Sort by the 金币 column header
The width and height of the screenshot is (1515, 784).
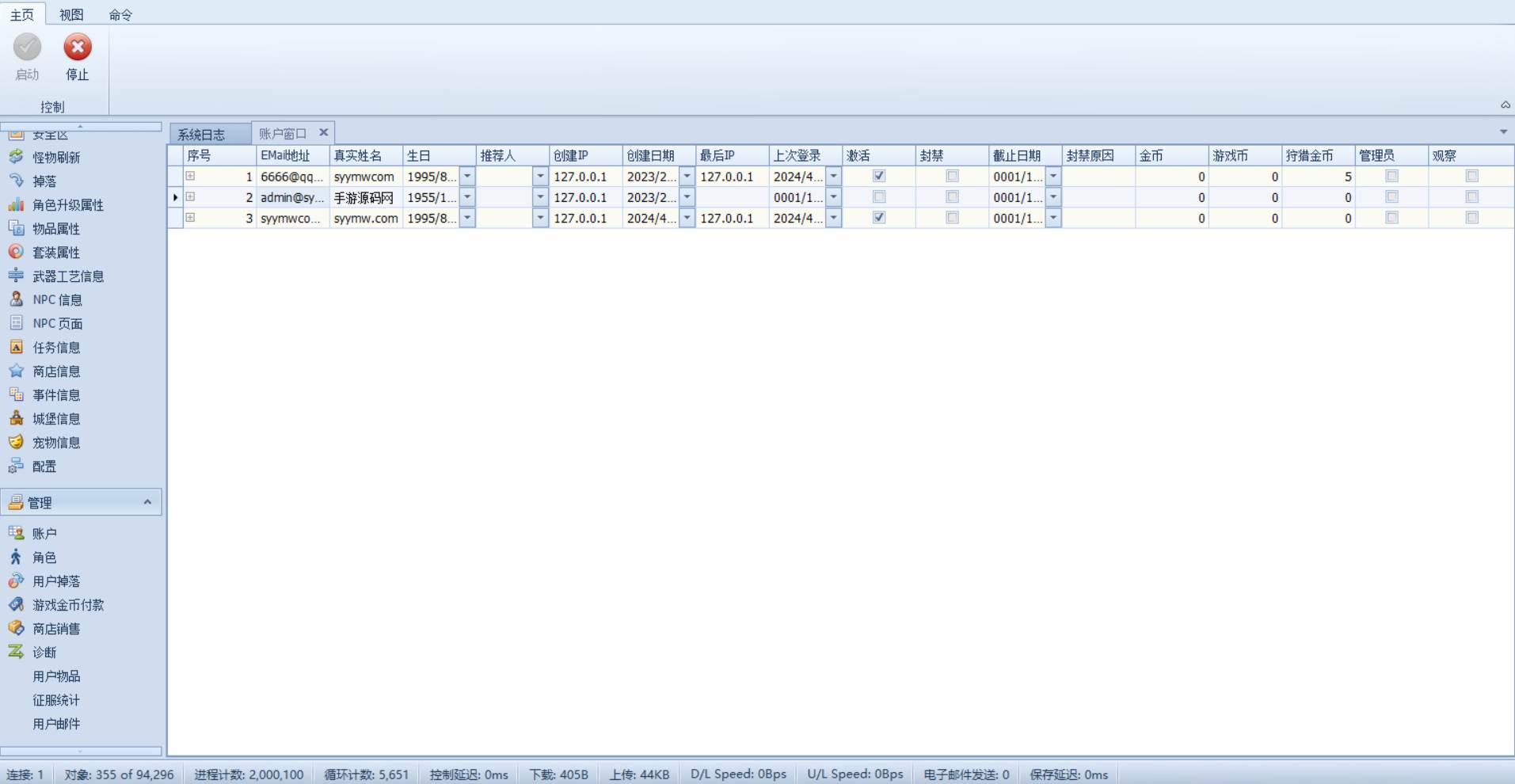pos(1171,155)
